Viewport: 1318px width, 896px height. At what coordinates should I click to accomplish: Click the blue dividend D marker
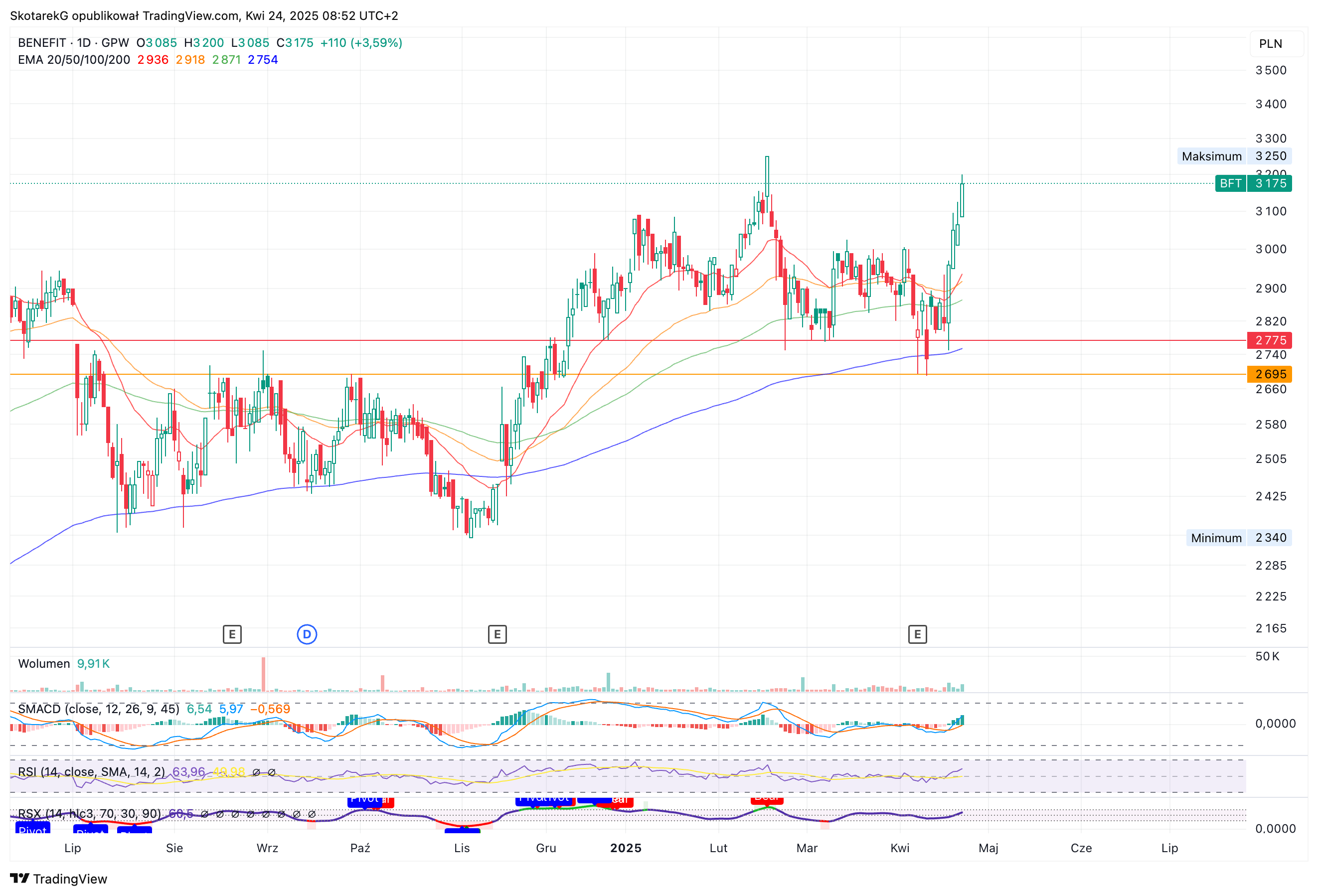coord(307,634)
